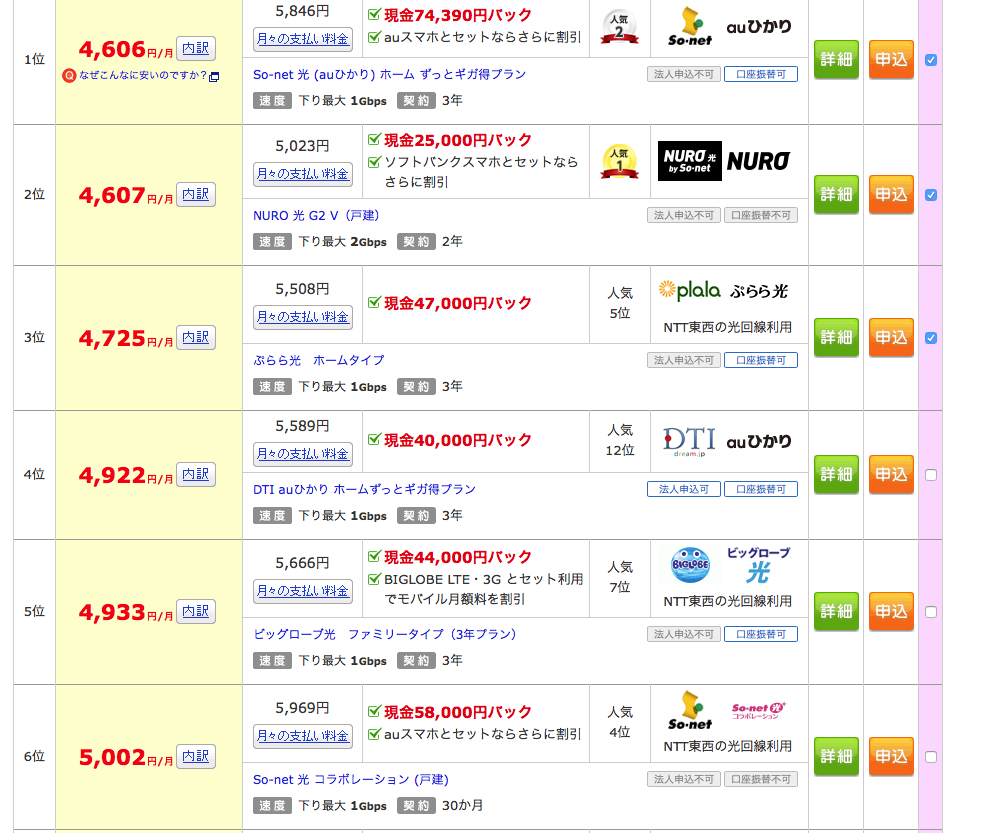Click the auひかり logo in DTI row

pos(759,441)
